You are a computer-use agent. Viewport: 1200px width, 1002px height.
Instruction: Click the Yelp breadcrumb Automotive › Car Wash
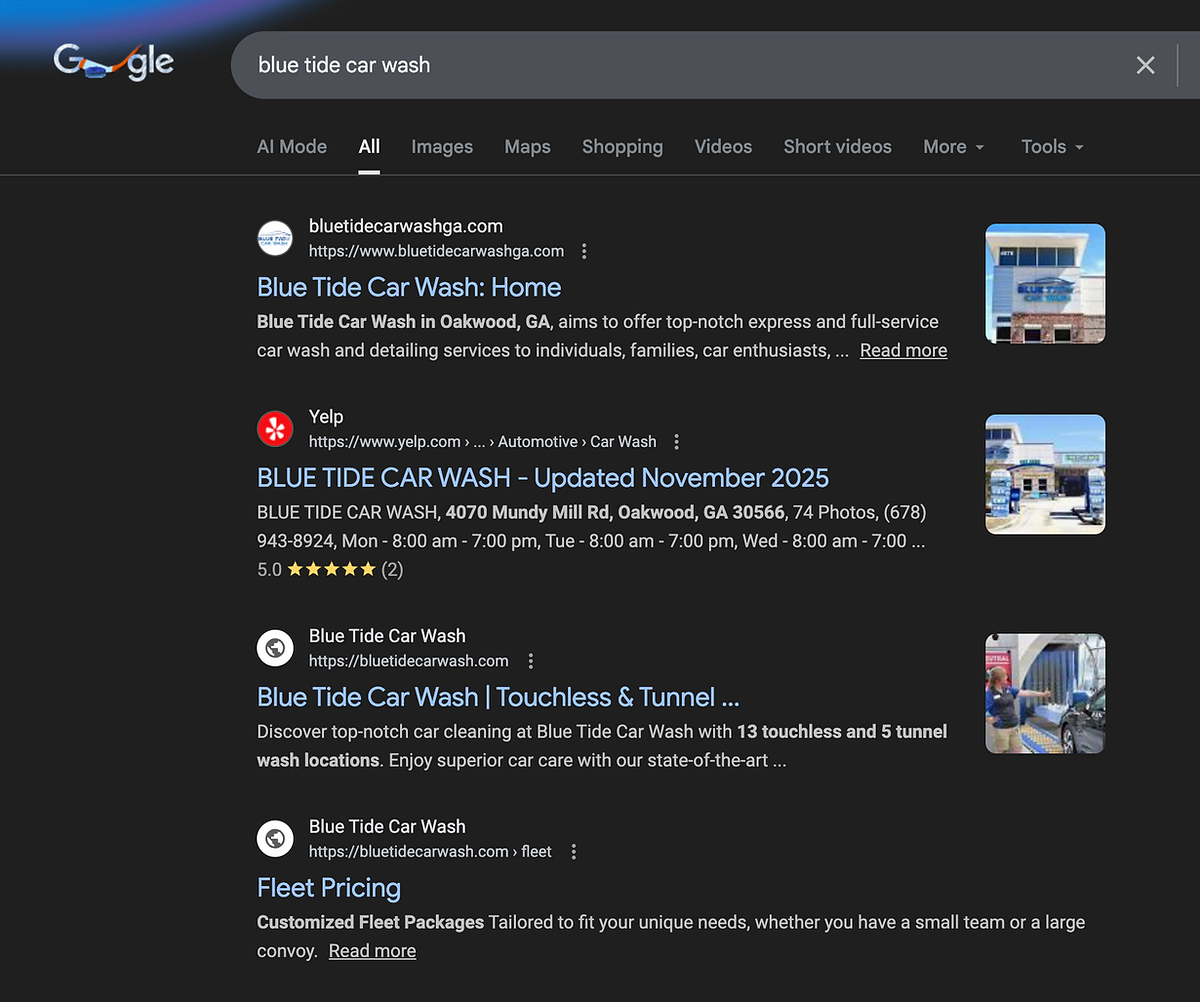[x=577, y=442]
